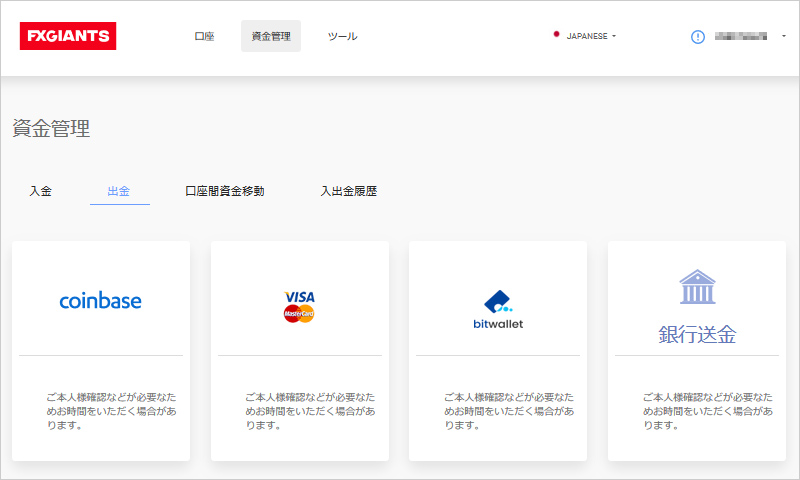The image size is (800, 480).
Task: Click the blurred account name
Action: [x=741, y=36]
